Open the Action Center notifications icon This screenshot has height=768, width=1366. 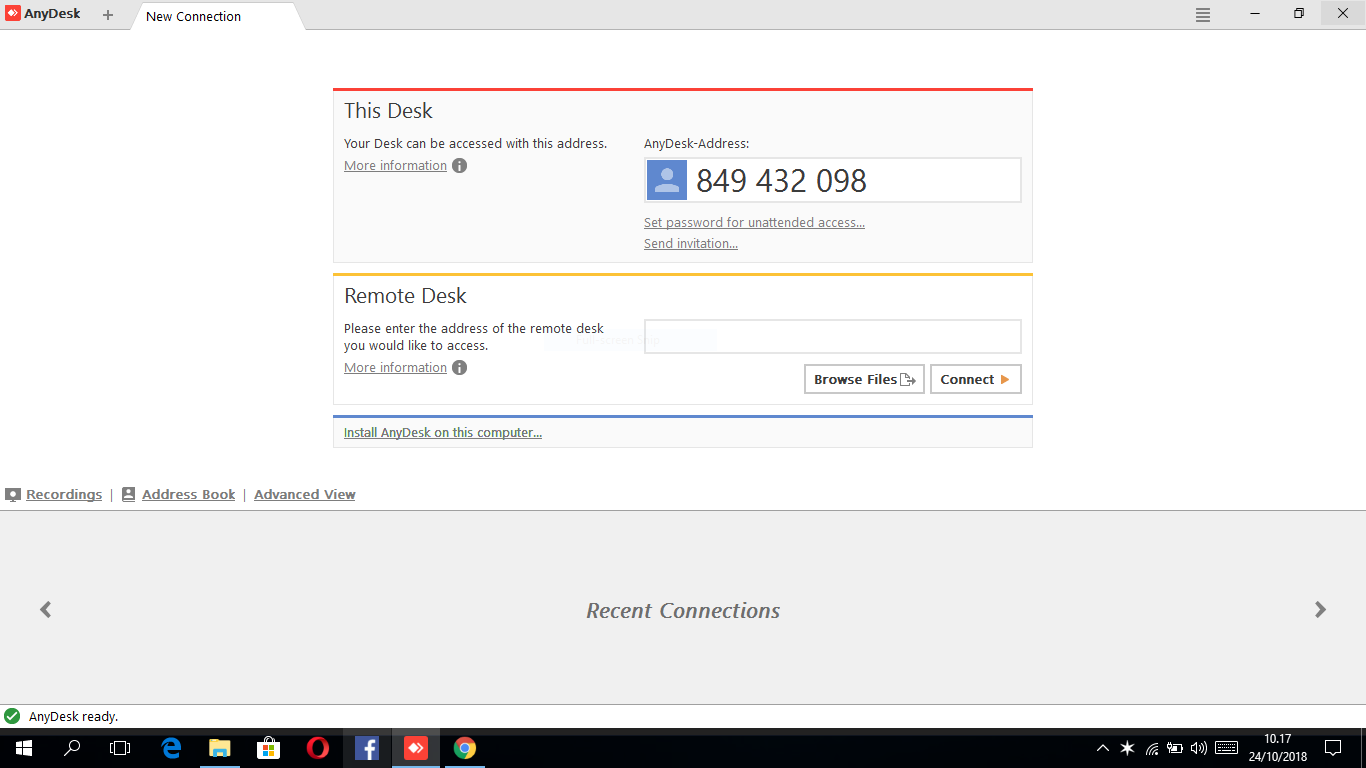tap(1333, 748)
